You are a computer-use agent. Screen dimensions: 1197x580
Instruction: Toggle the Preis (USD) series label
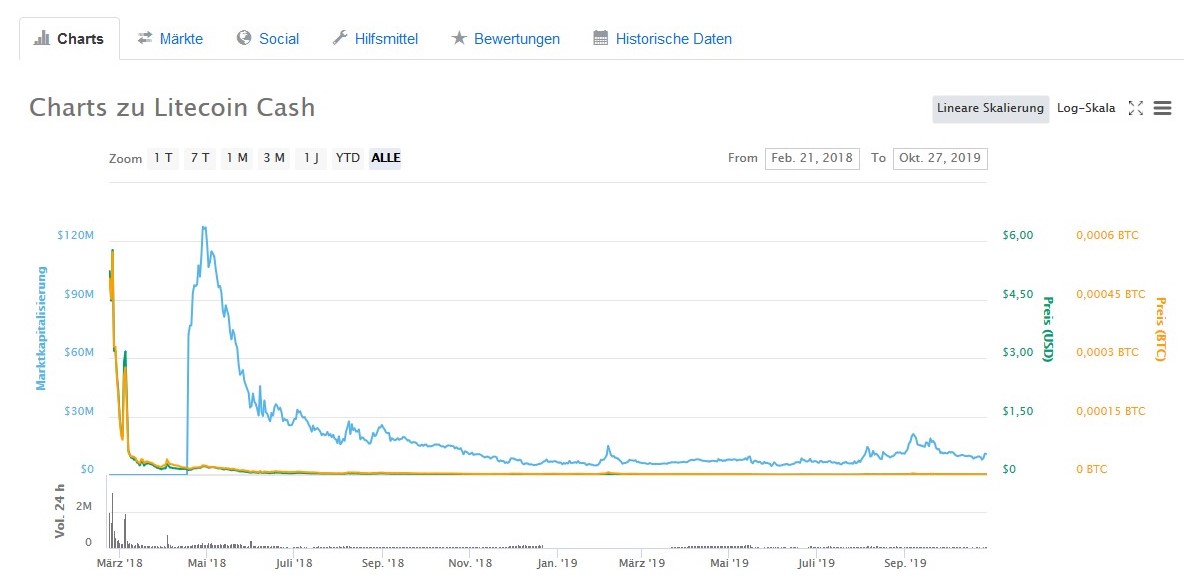[1047, 329]
